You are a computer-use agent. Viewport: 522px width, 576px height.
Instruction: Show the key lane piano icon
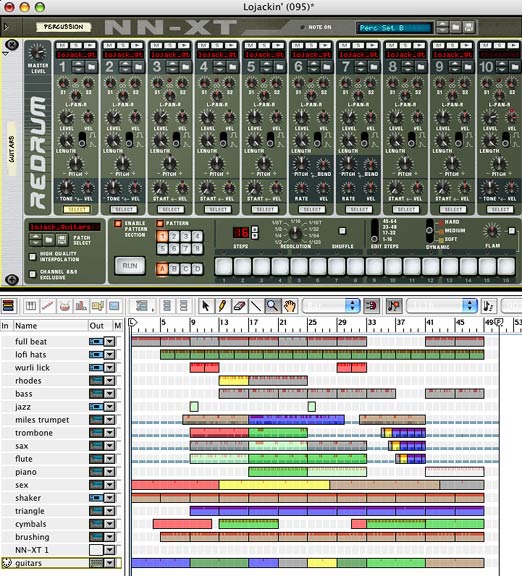[x=31, y=306]
